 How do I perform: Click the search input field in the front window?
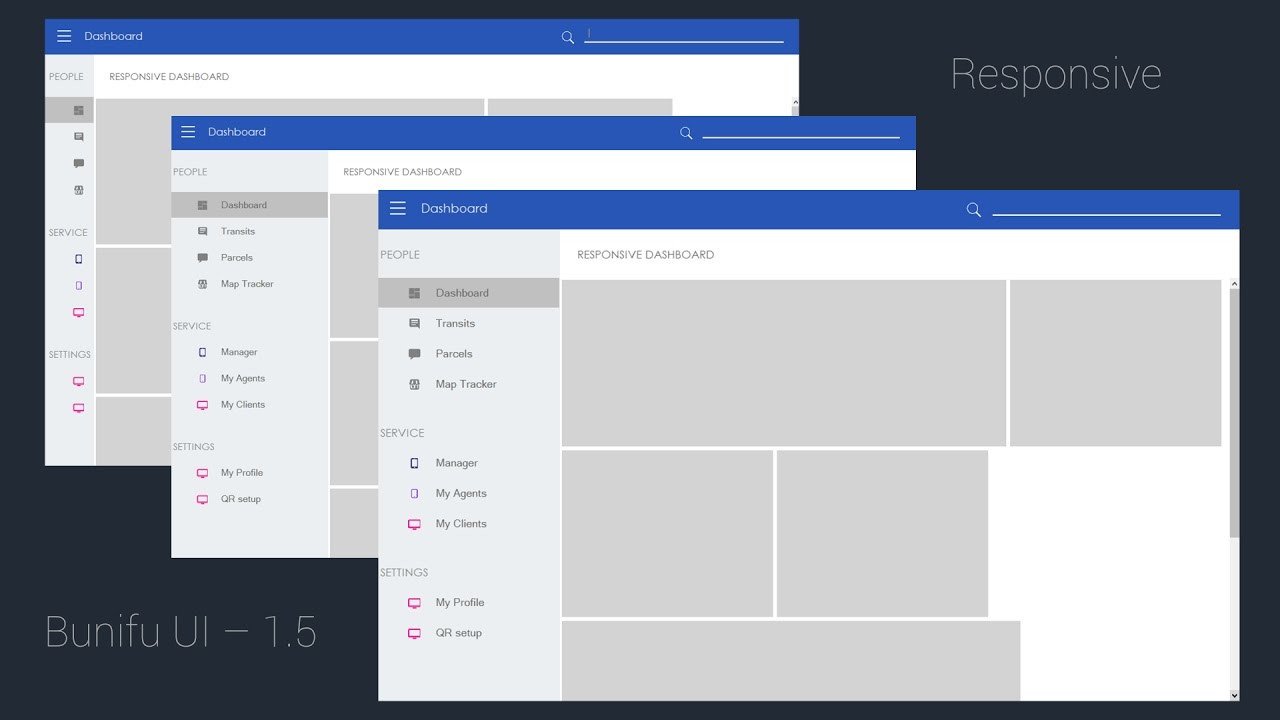coord(1106,207)
